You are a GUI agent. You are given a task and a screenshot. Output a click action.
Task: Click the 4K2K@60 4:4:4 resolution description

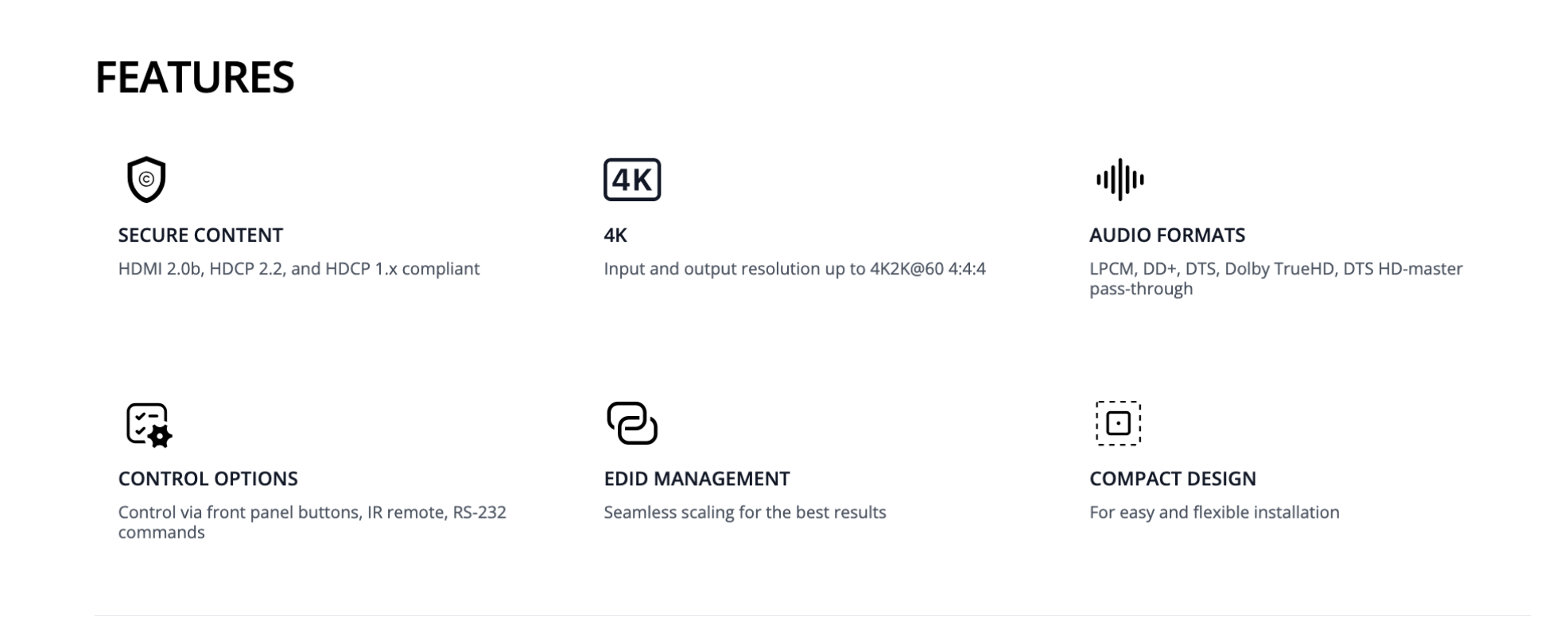[794, 269]
